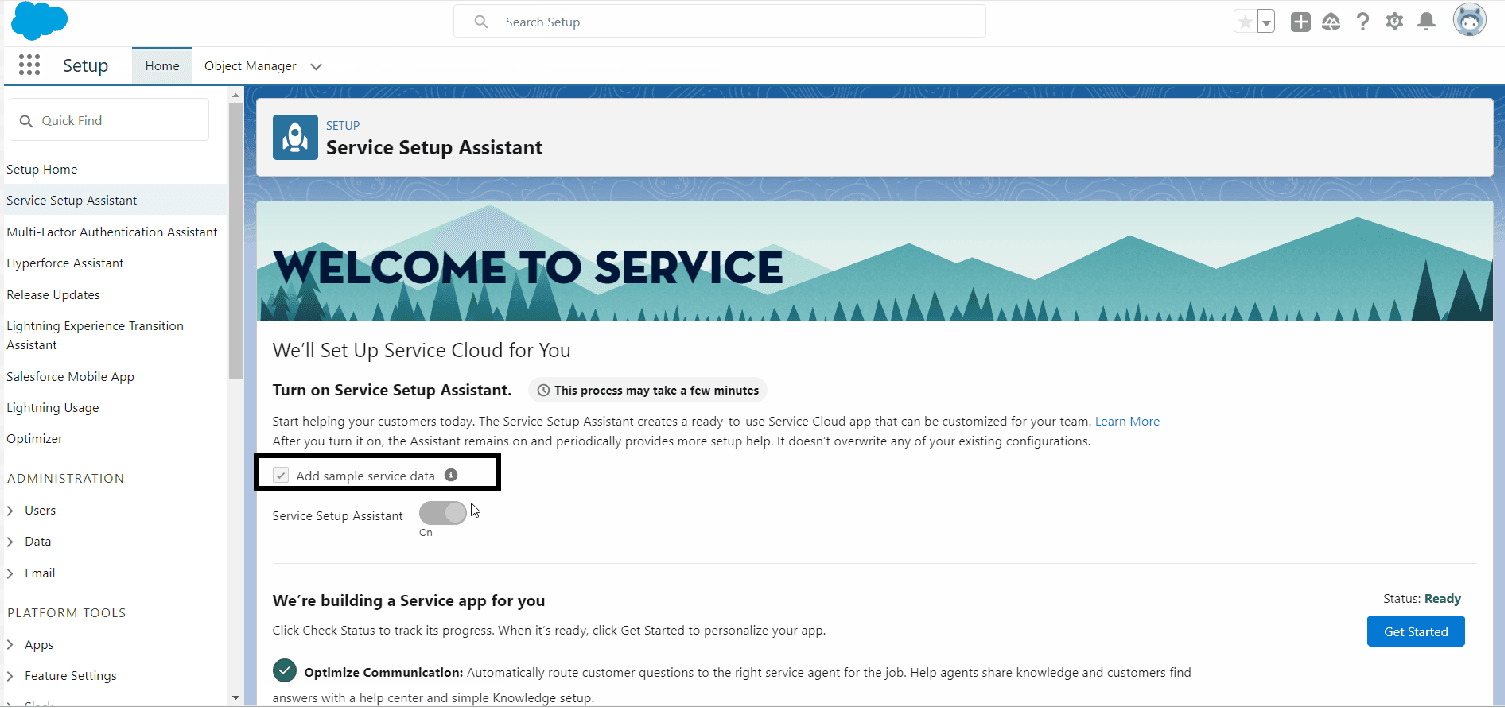Viewport: 1505px width, 708px height.
Task: Toggle Add sample service data checkbox
Action: tap(282, 475)
